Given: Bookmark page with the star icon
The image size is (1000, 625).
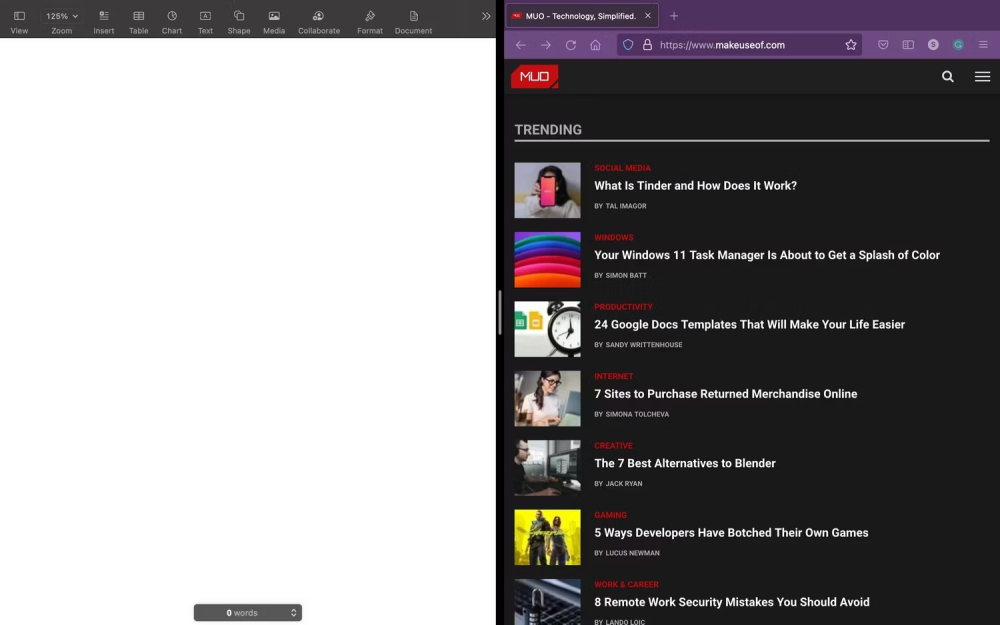Looking at the screenshot, I should tap(851, 45).
